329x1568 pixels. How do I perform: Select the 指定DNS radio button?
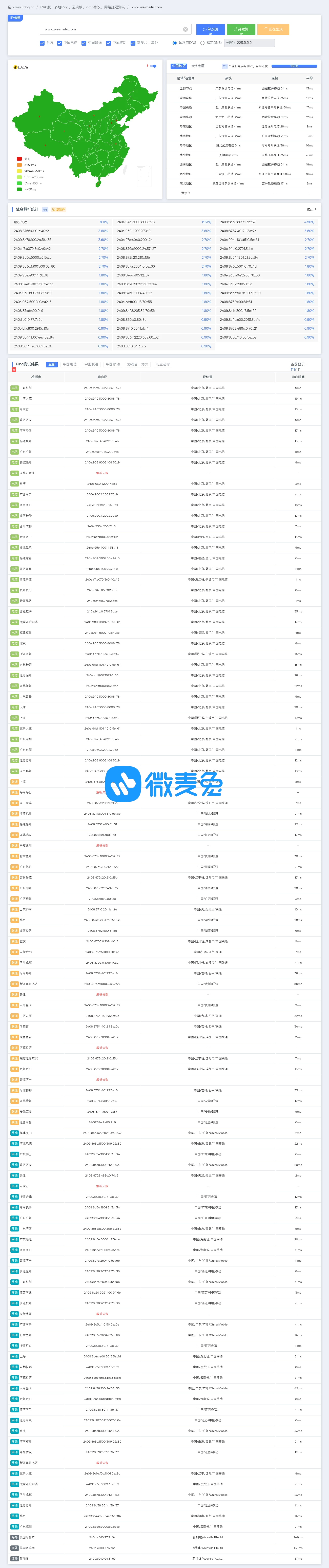202,43
